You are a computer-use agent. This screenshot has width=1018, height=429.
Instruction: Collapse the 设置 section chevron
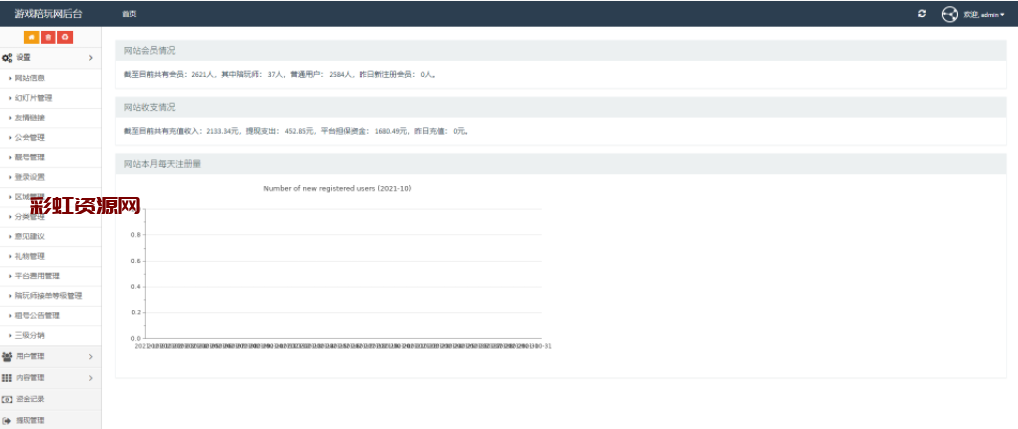[x=90, y=58]
